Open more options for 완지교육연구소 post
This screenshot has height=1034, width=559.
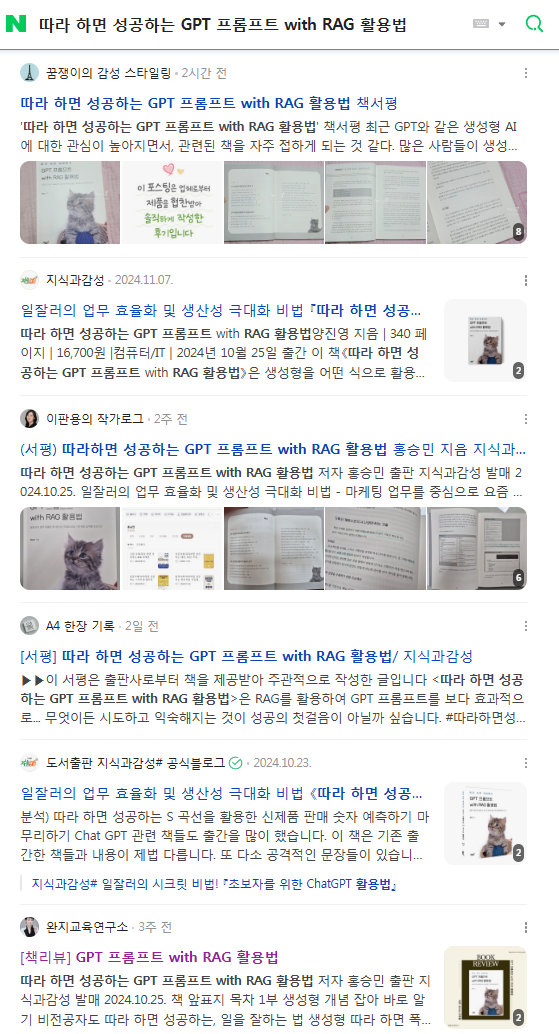(525, 927)
